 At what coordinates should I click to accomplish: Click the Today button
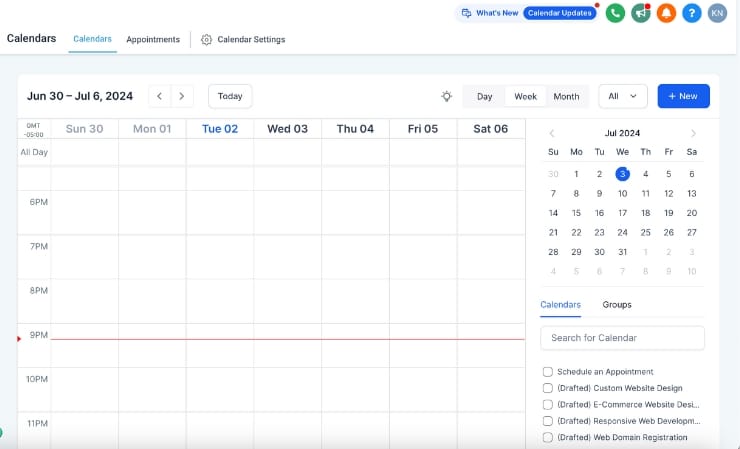[230, 96]
